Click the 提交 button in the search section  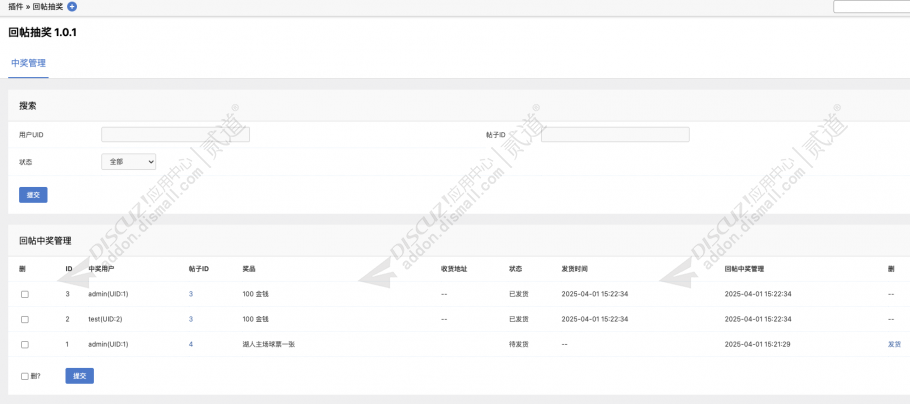pos(33,195)
